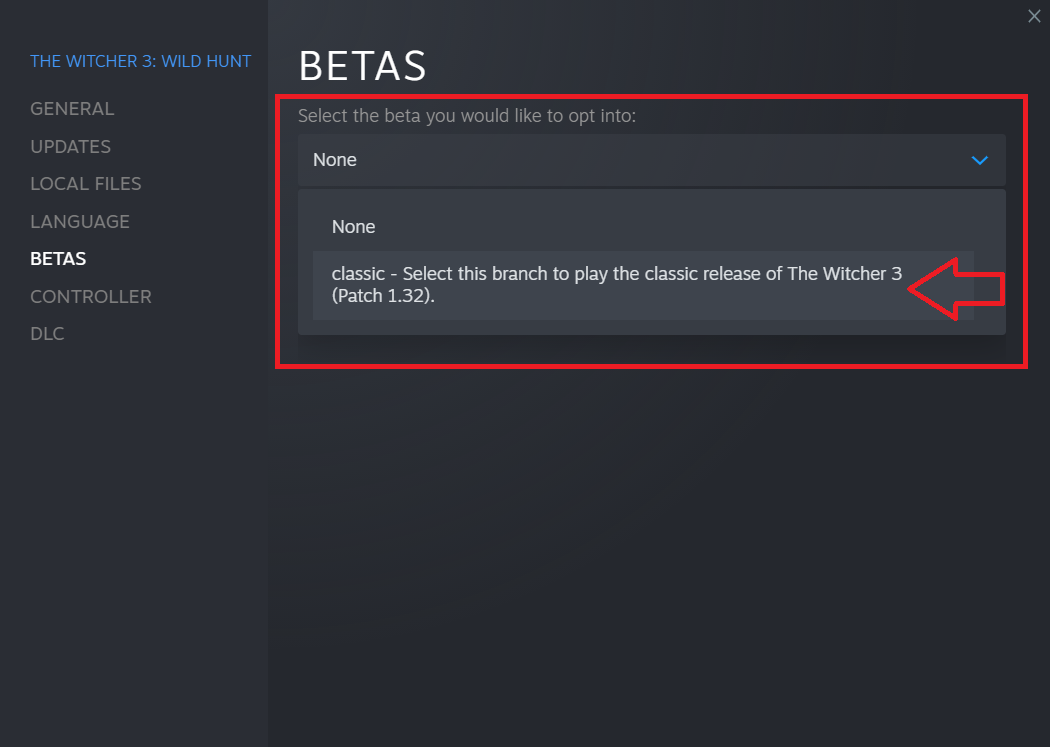The image size is (1050, 747).
Task: Open the Local Files section
Action: tap(86, 184)
